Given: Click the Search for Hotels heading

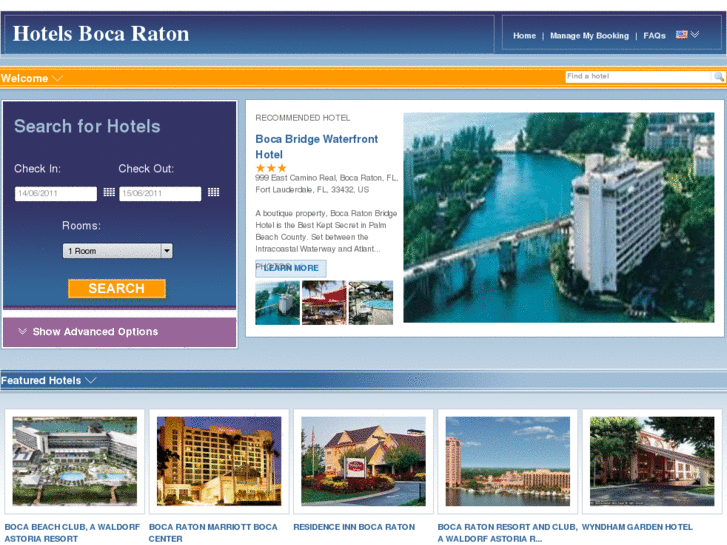Looking at the screenshot, I should coord(87,126).
